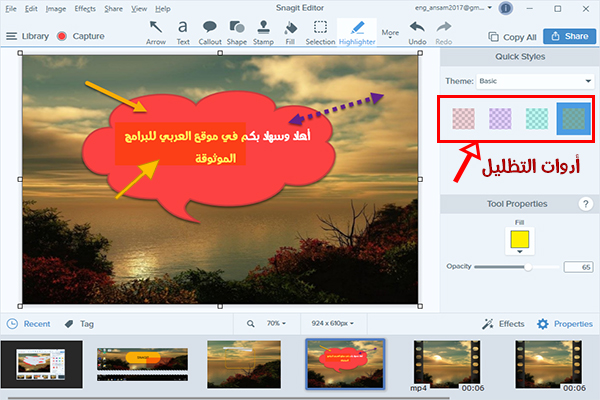600x400 pixels.
Task: Open the Effects panel
Action: point(503,324)
